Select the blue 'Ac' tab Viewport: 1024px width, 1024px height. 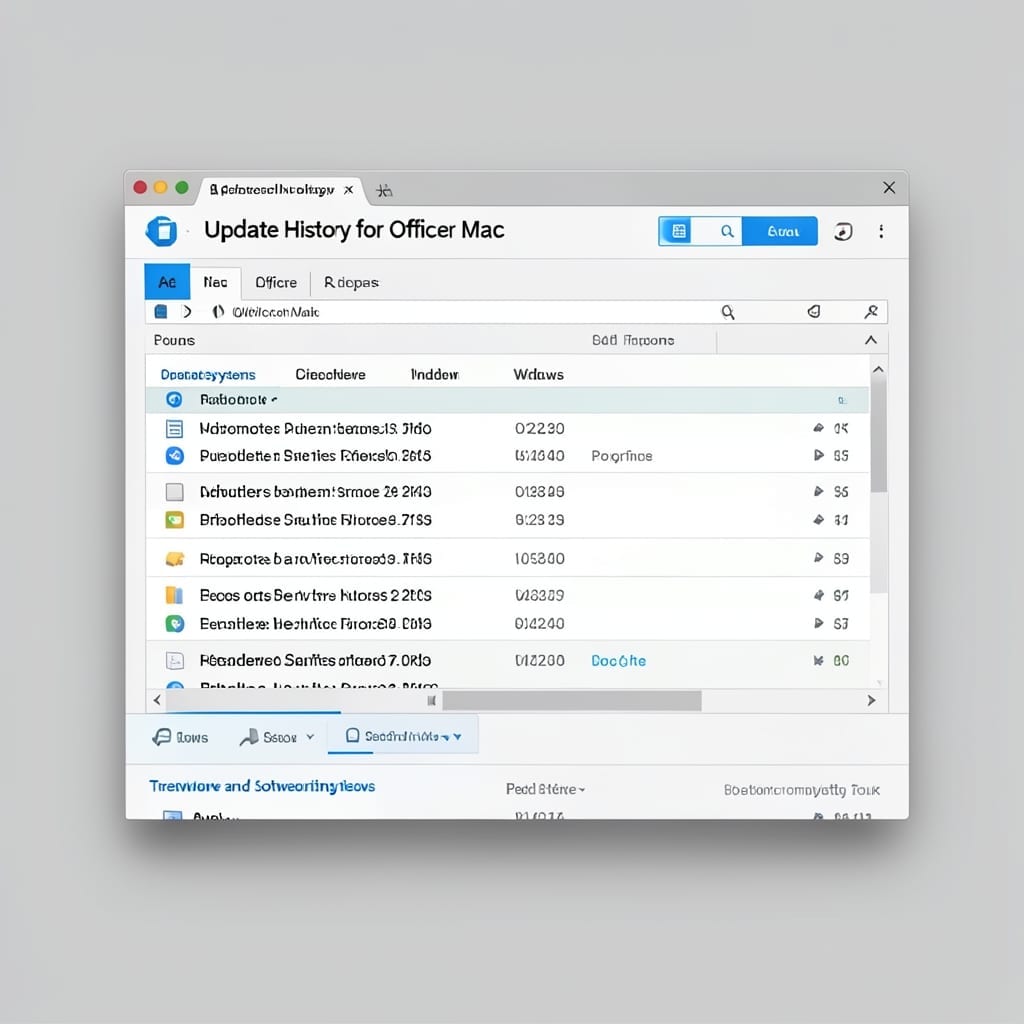167,281
